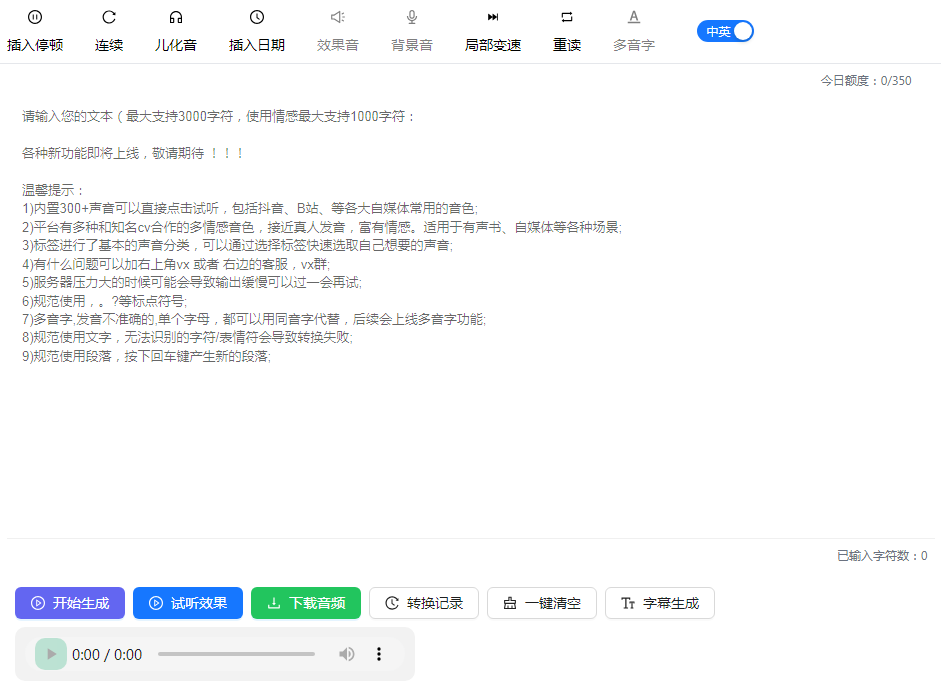
Task: Open the 转换记录 conversion history
Action: (x=423, y=603)
